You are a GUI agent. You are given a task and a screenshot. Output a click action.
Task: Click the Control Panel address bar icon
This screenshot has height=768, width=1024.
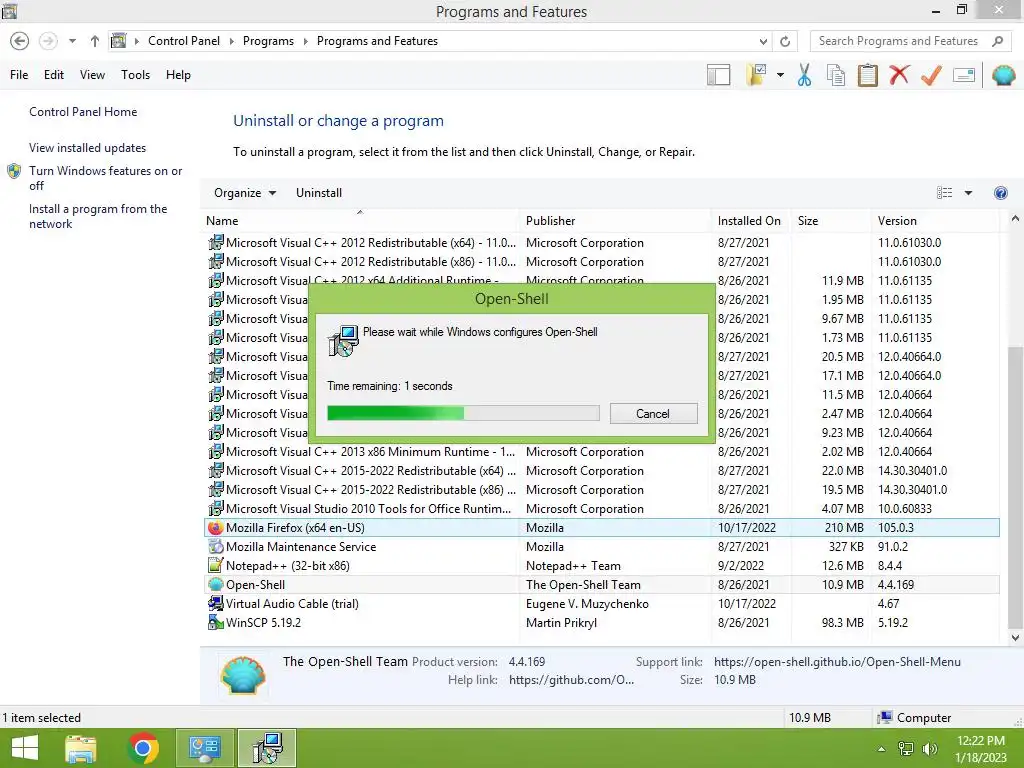[x=118, y=41]
